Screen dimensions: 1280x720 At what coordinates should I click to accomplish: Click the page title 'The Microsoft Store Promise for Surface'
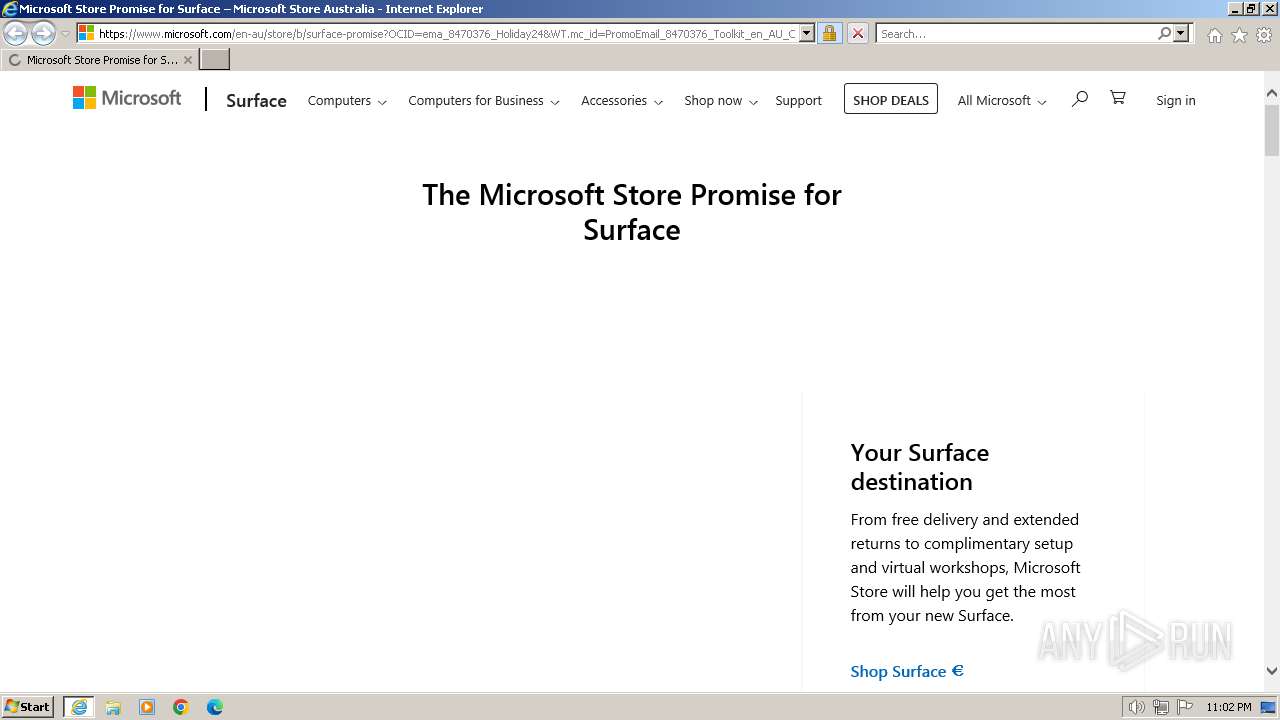click(x=632, y=212)
